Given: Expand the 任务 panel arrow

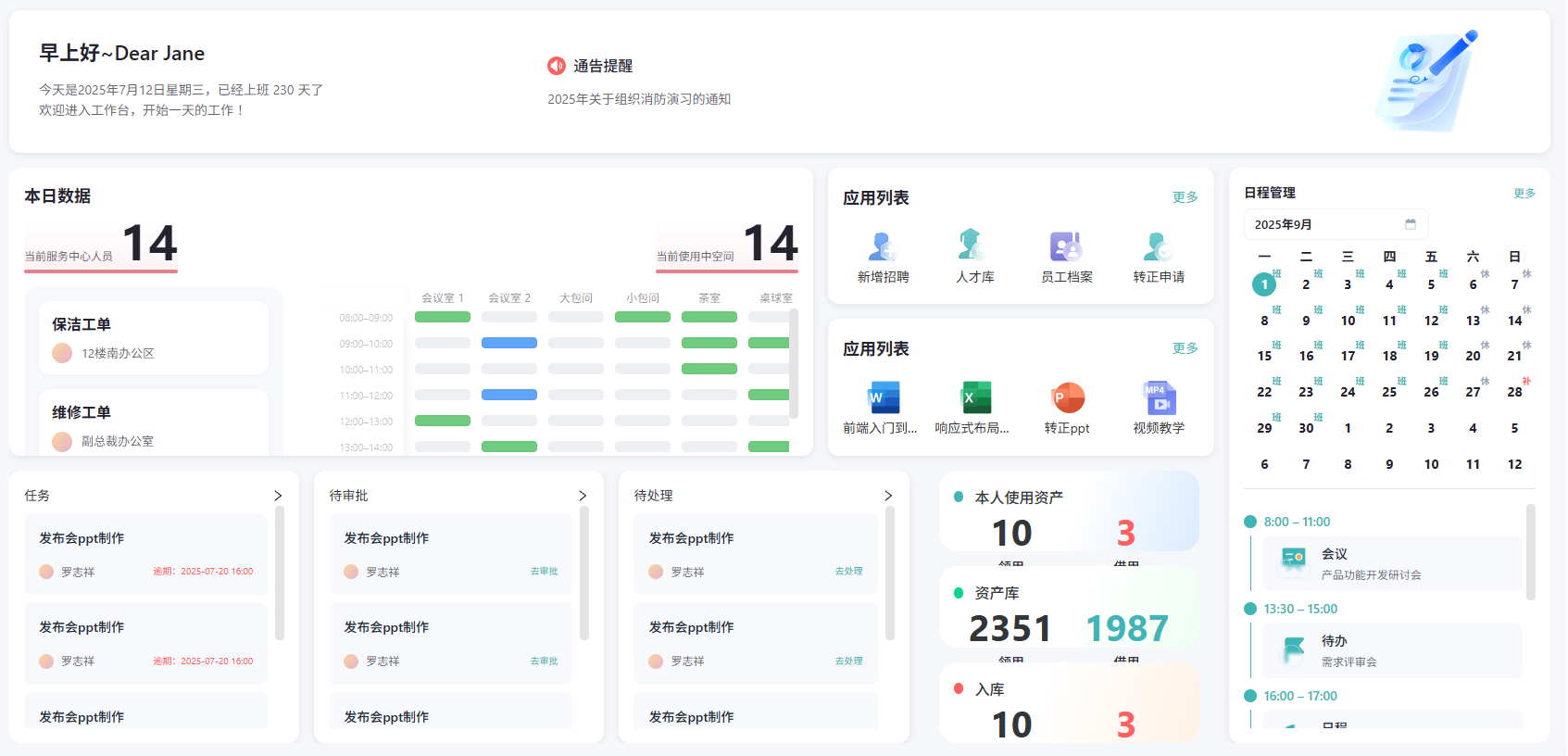Looking at the screenshot, I should click(x=278, y=496).
